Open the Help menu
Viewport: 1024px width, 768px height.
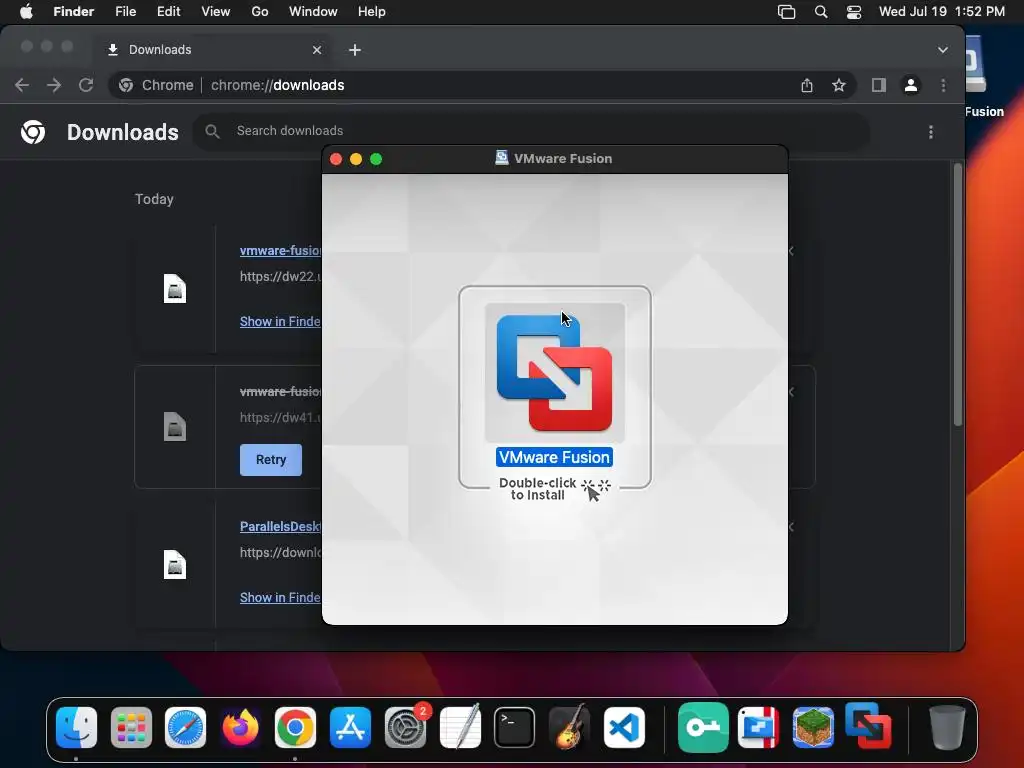pos(372,12)
